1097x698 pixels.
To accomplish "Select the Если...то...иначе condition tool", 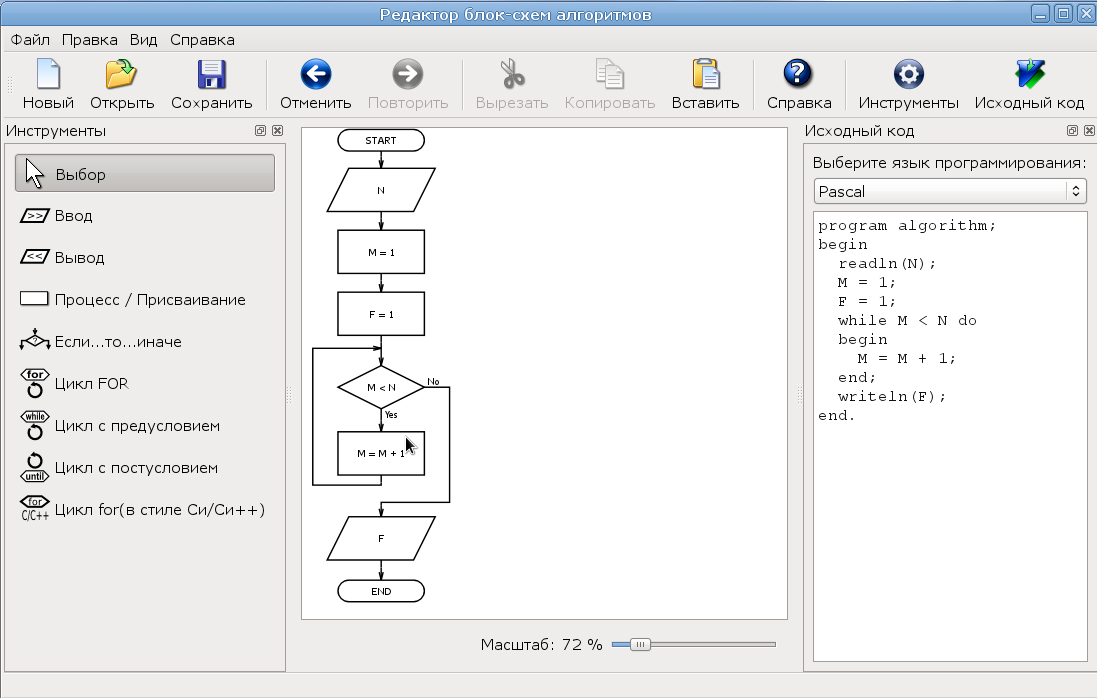I will click(117, 342).
